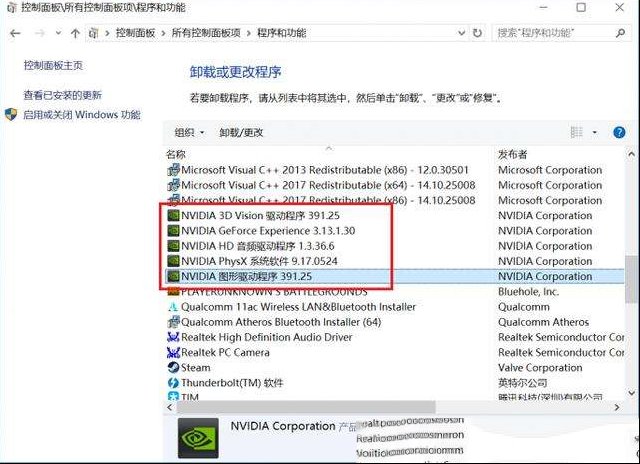Image resolution: width=640 pixels, height=464 pixels.
Task: Click Valve Corporation publisher cell
Action: tap(540, 368)
